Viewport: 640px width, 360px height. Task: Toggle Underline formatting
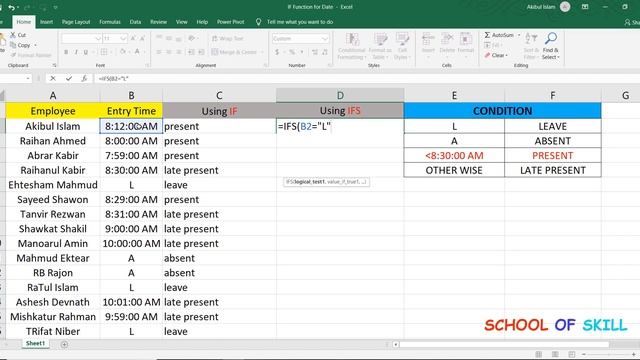tap(86, 52)
